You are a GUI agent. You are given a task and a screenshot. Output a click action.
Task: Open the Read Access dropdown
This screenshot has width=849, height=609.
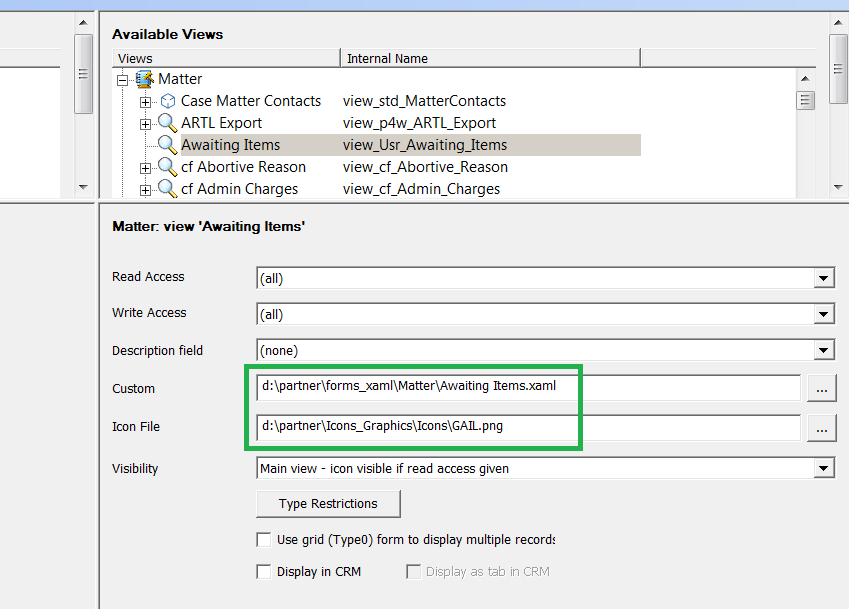point(824,278)
